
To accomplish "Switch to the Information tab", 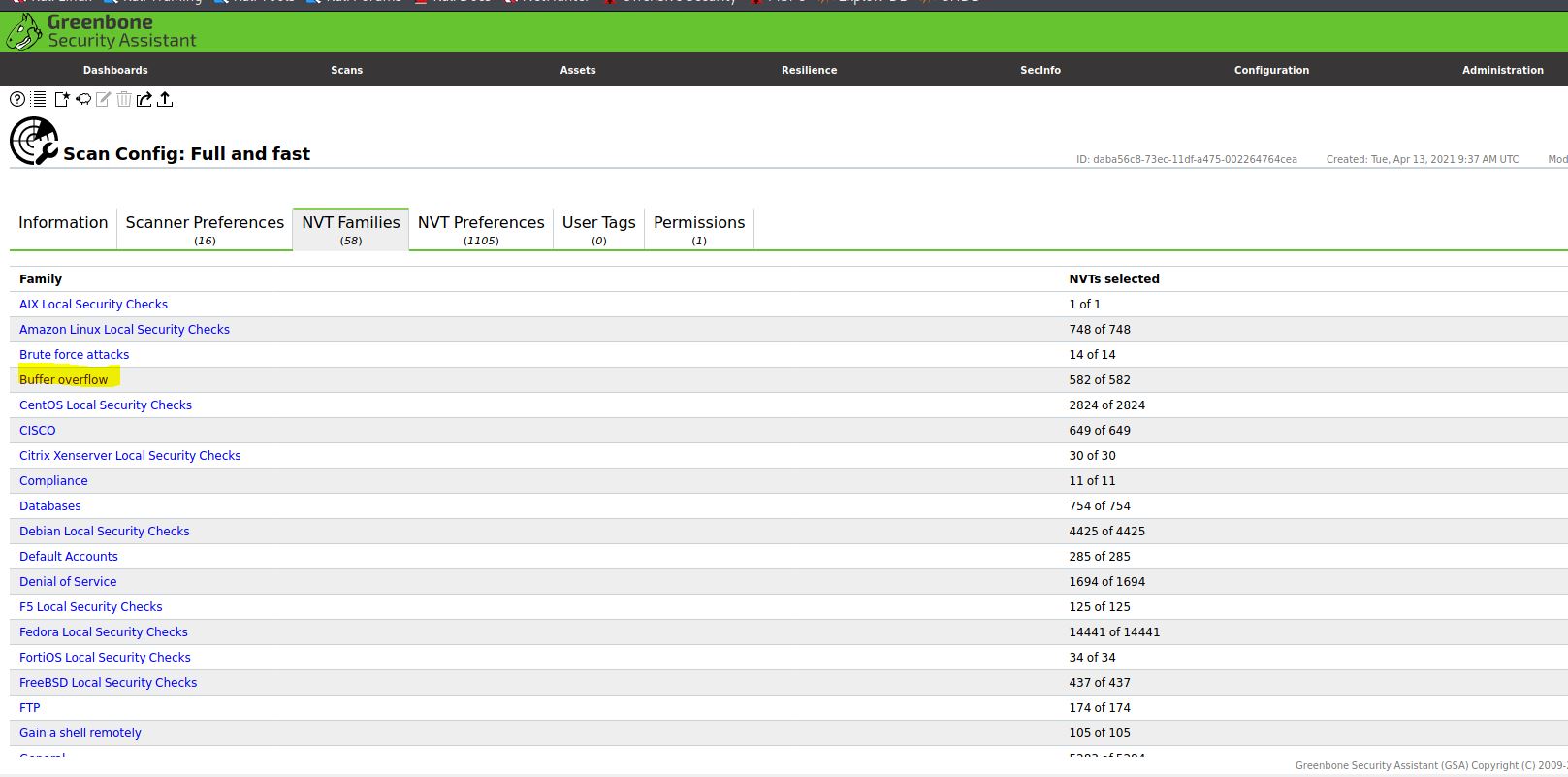I will 63,229.
